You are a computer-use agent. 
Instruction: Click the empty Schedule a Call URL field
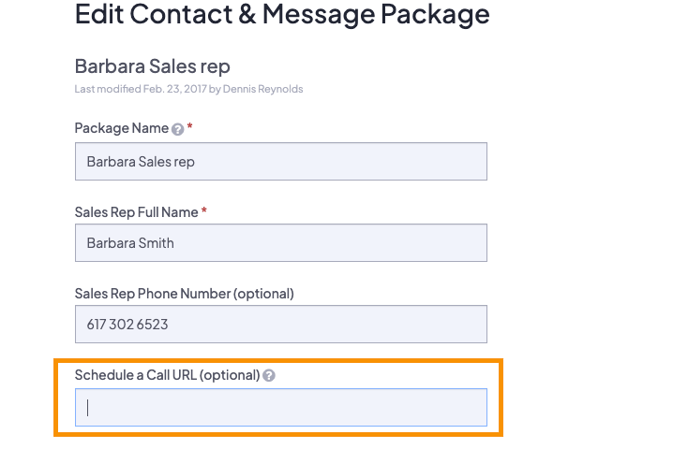click(281, 407)
